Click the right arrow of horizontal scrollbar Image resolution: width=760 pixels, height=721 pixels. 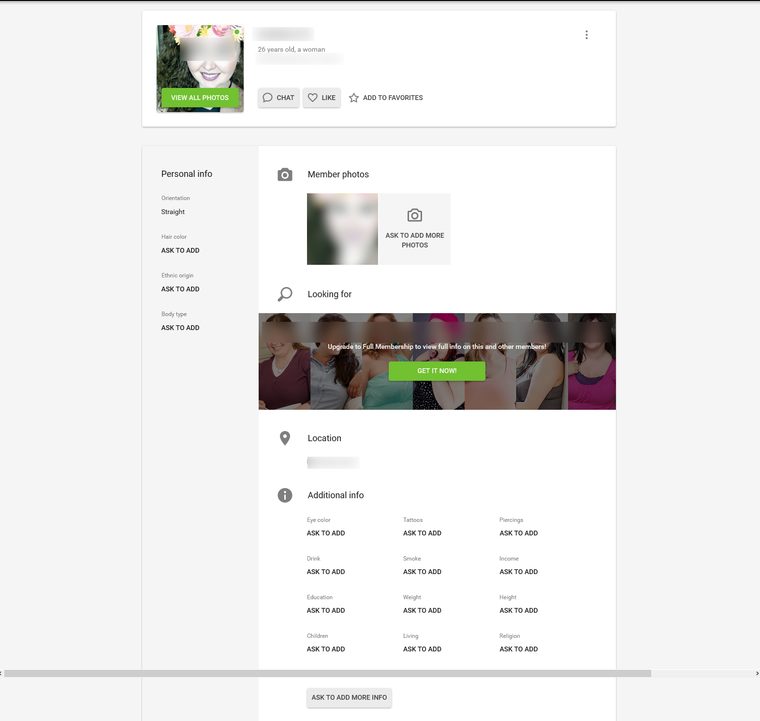click(757, 674)
